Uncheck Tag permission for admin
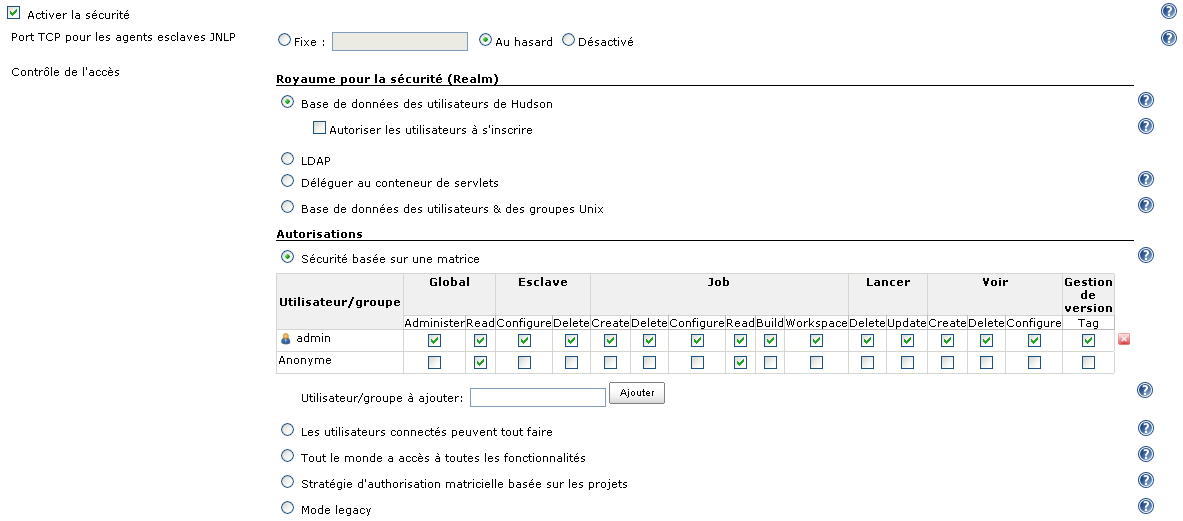Viewport: 1183px width, 521px height. [1088, 340]
